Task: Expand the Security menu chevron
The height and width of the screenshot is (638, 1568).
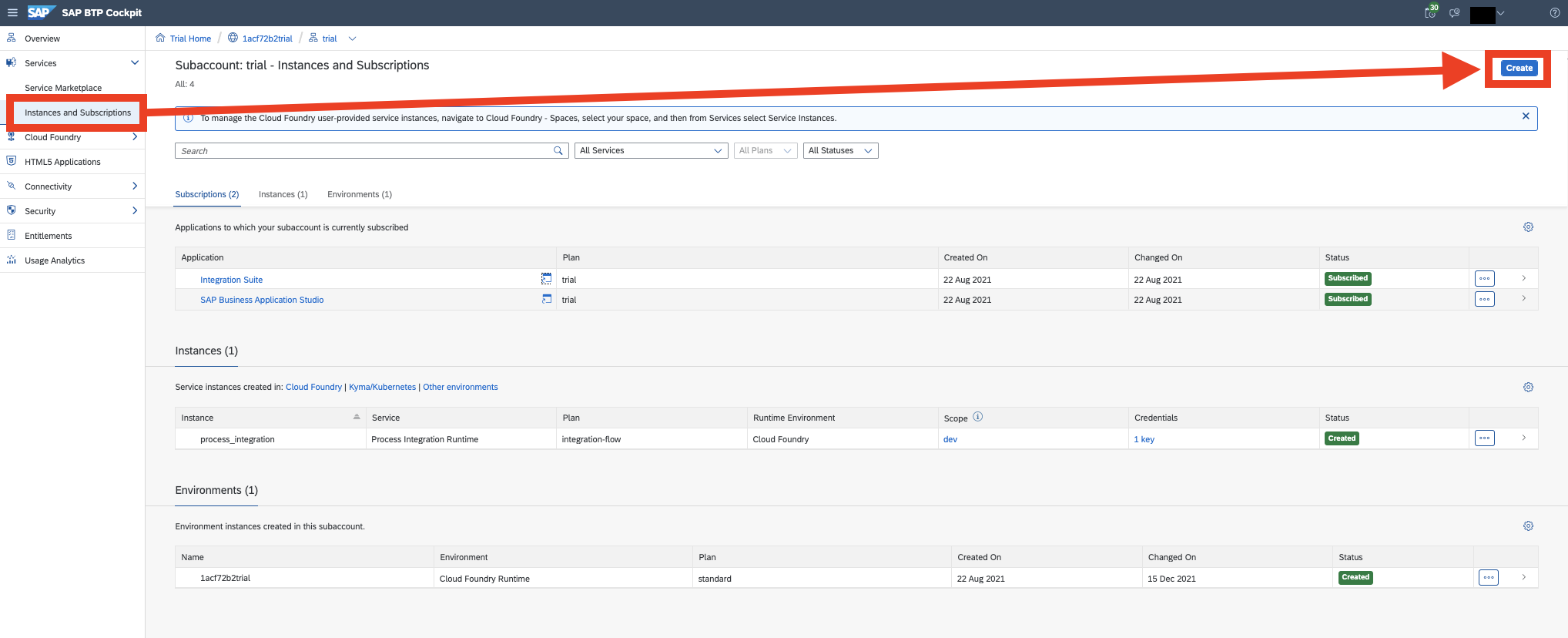Action: tap(135, 210)
